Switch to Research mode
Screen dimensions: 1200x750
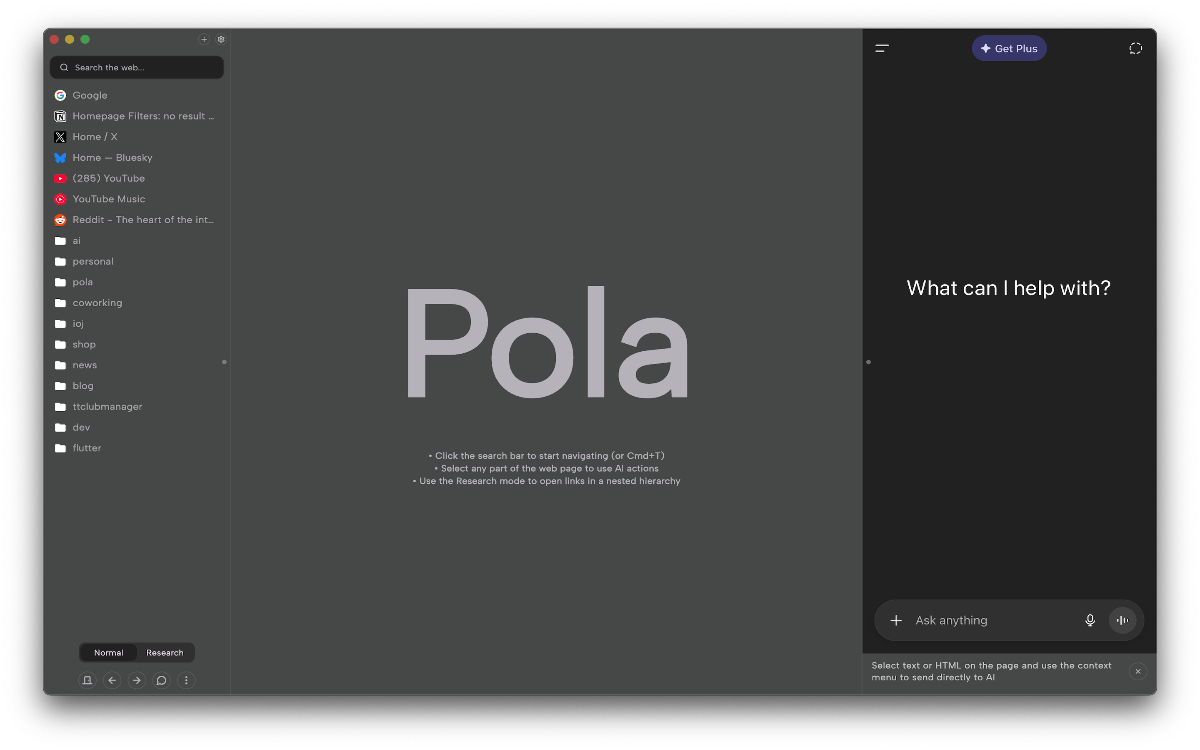point(165,653)
